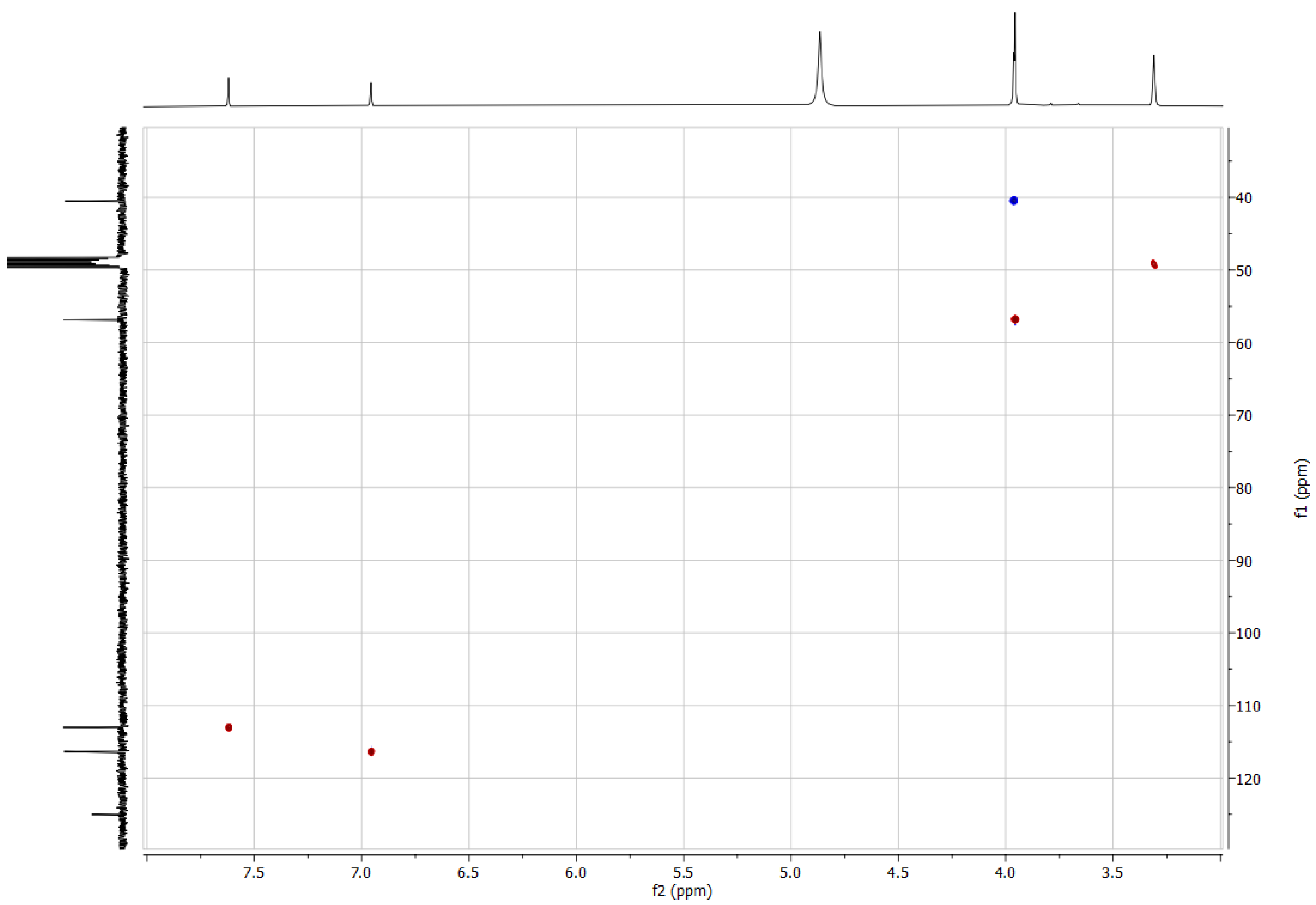Click the f1 (ppm) axis label
The width and height of the screenshot is (1316, 905).
click(x=1301, y=488)
